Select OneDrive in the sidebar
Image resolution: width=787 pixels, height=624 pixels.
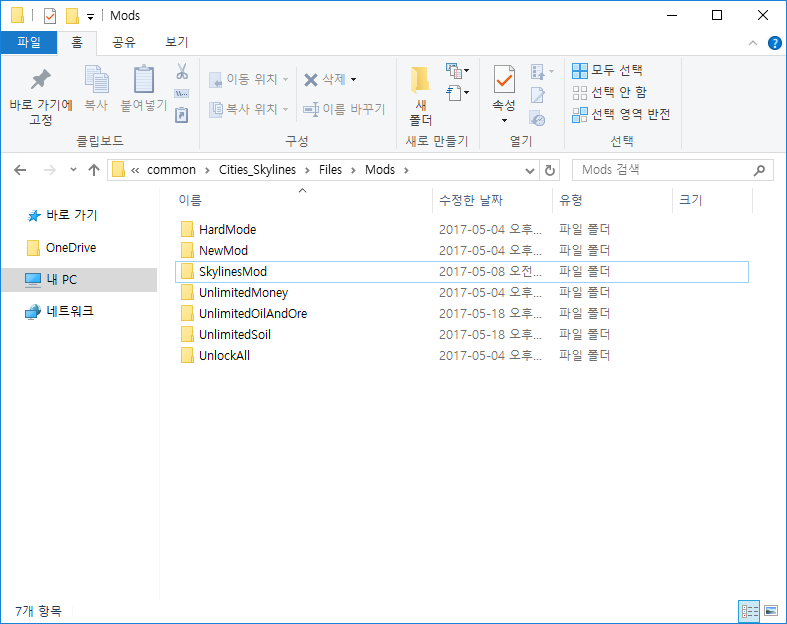coord(61,247)
